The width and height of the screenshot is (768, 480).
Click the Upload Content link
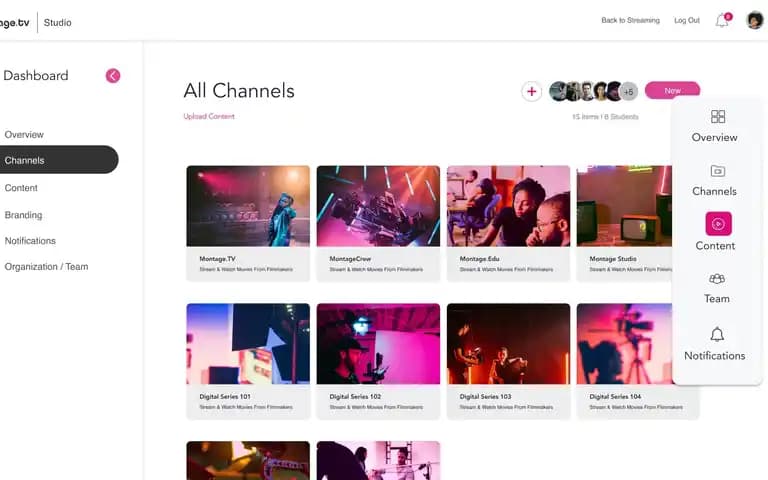pyautogui.click(x=209, y=116)
